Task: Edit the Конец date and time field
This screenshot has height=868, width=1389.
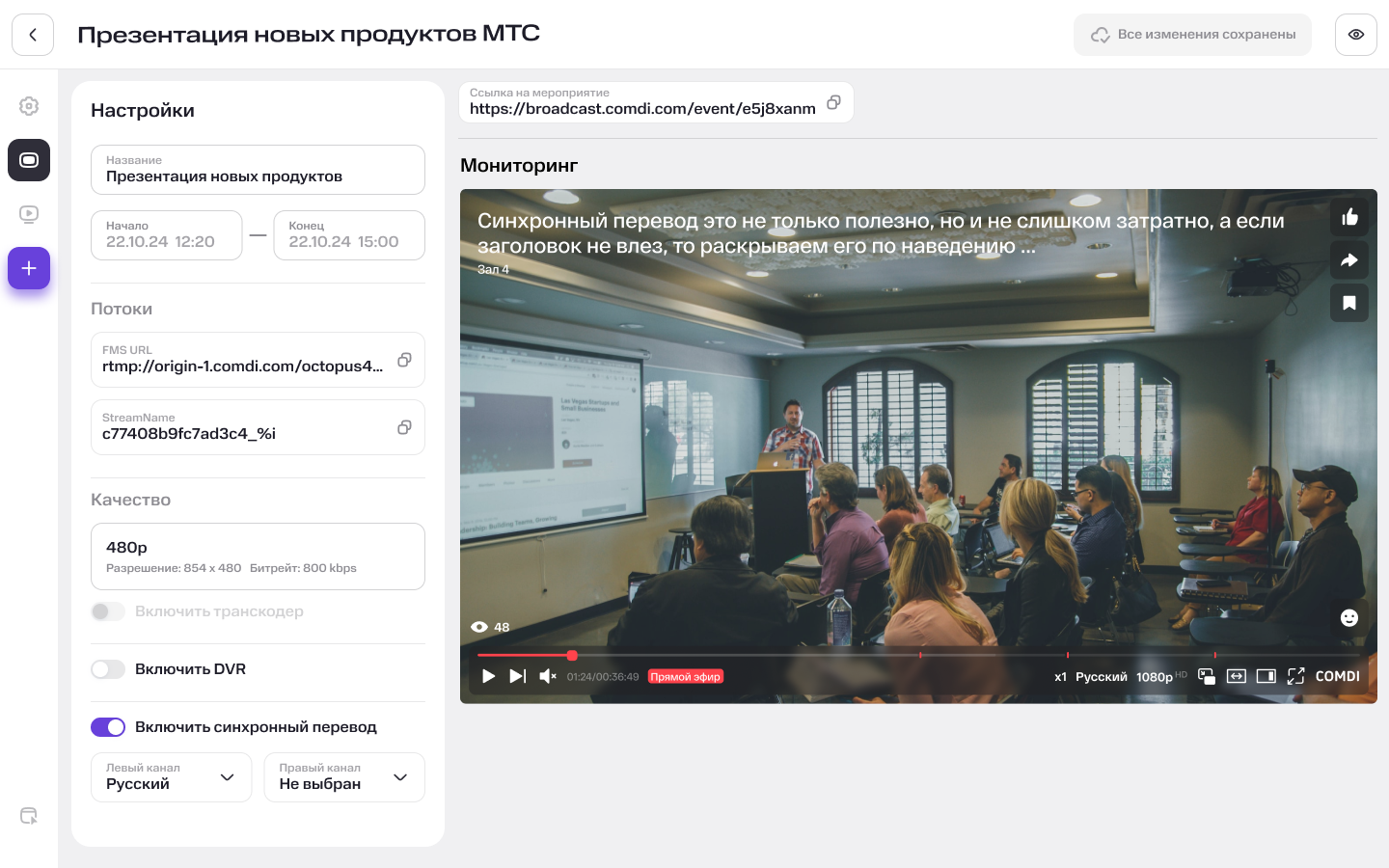Action: (x=349, y=235)
